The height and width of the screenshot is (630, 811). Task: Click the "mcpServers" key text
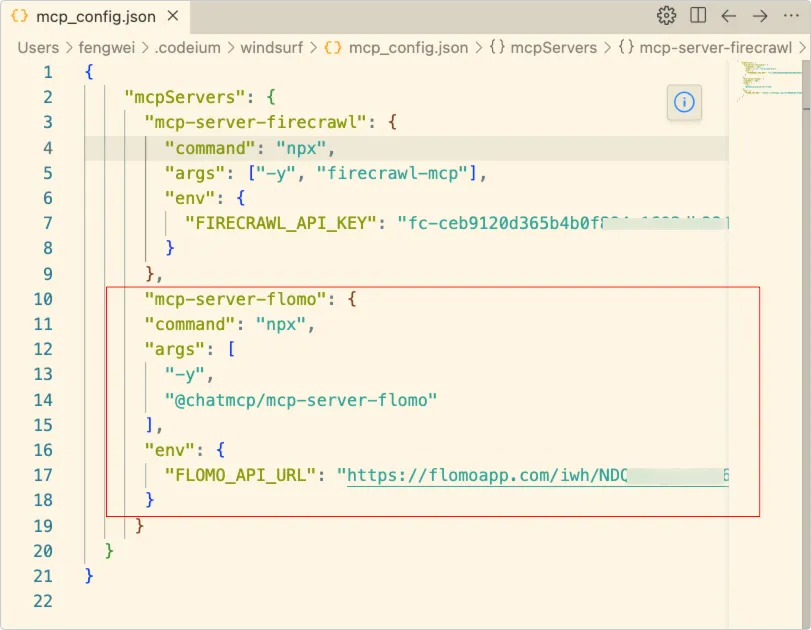pos(185,97)
